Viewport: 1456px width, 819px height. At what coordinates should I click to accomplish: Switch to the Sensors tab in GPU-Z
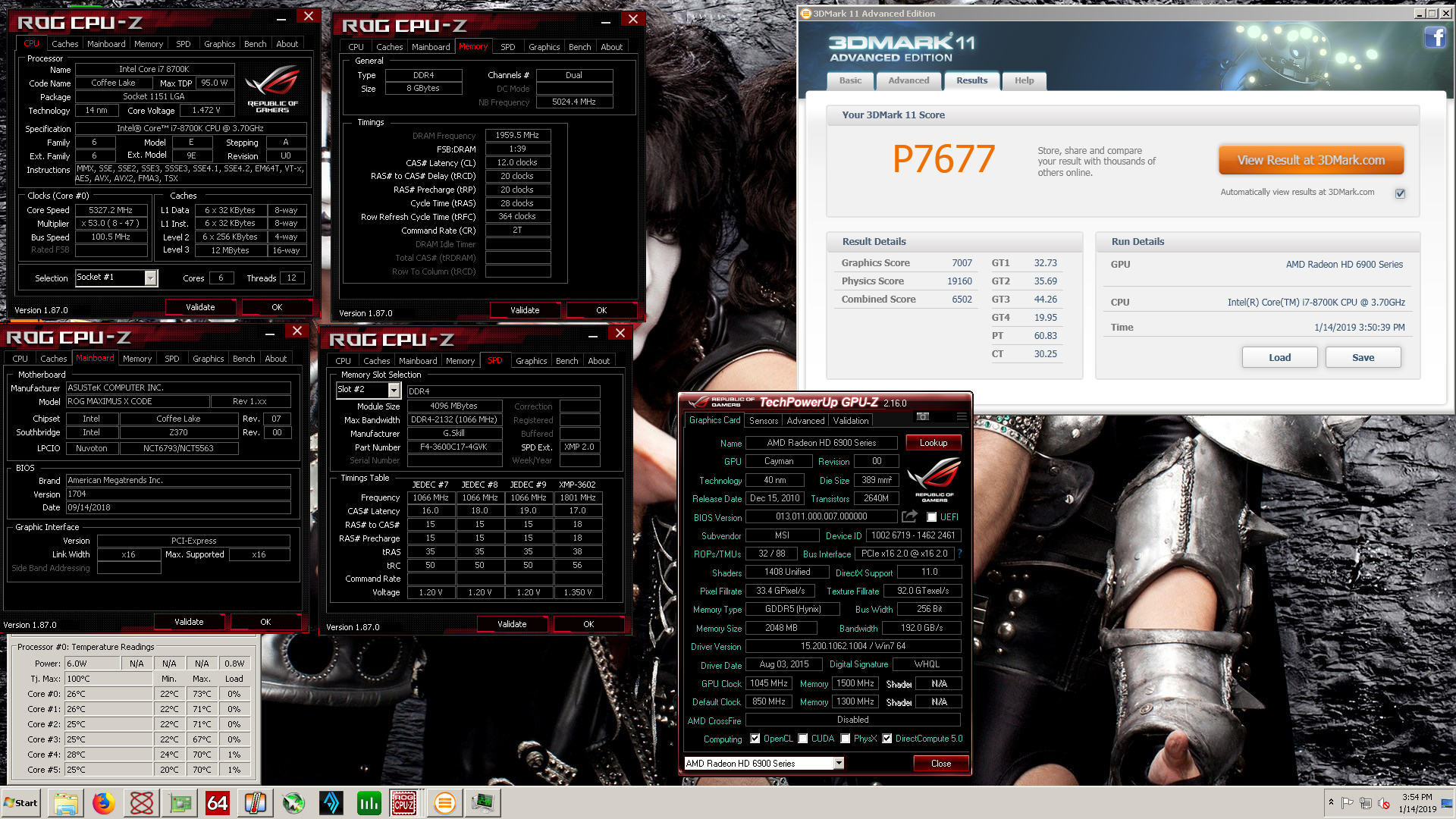coord(764,421)
